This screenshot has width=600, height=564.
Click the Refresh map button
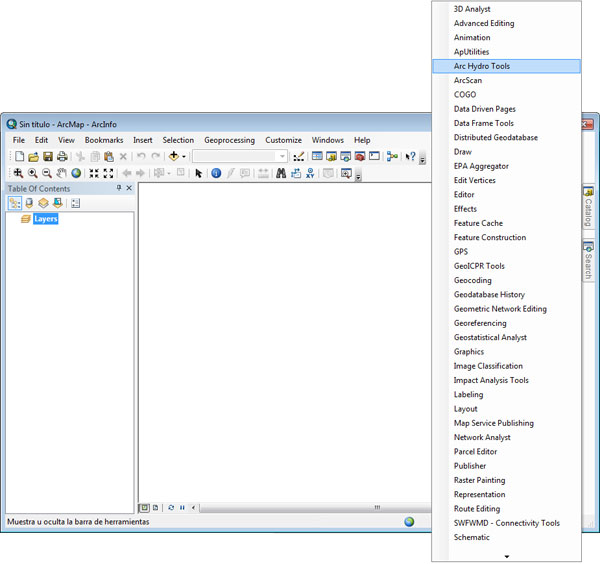[171, 508]
